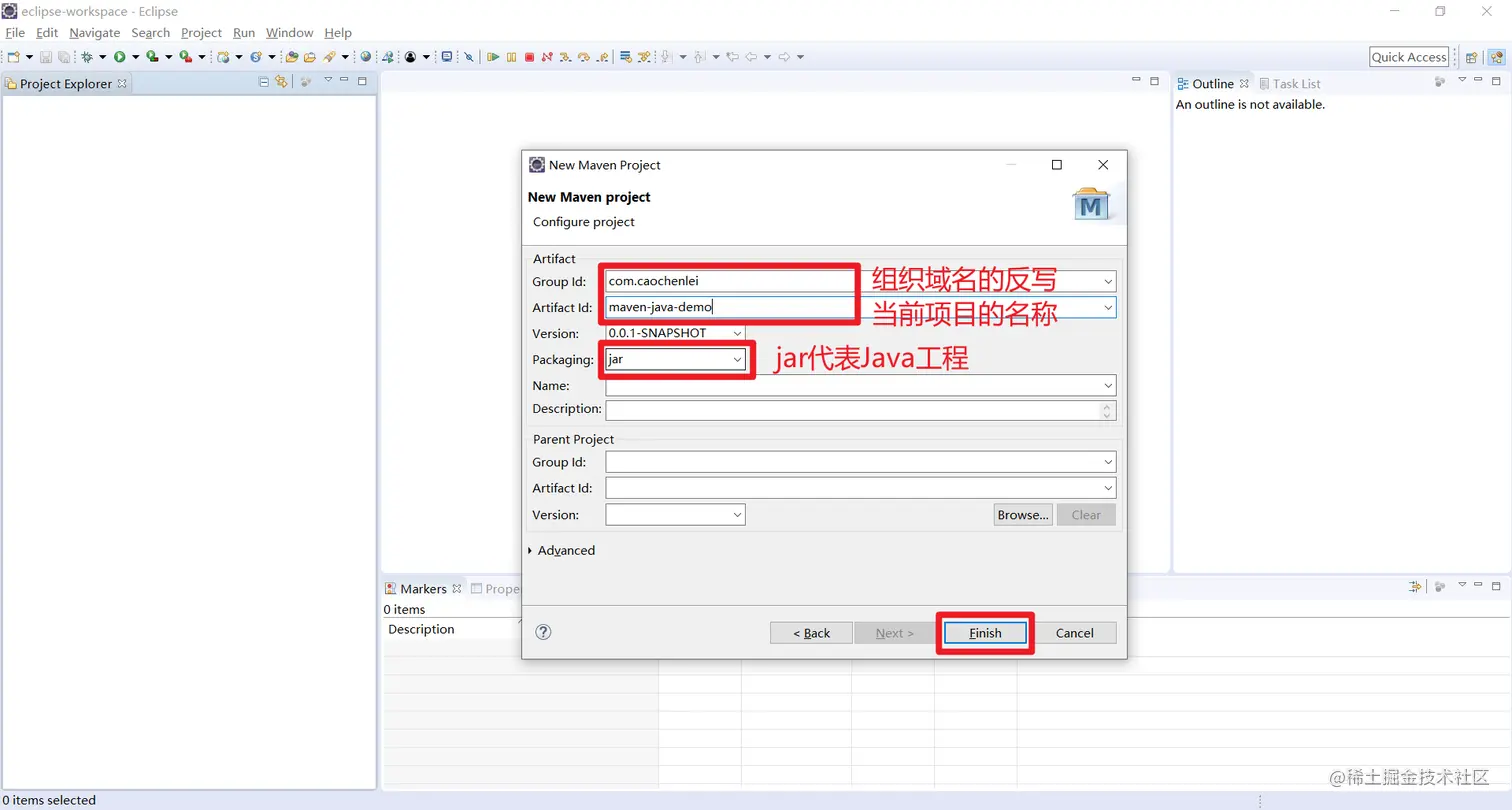
Task: Open the internal web browser globe icon
Action: tap(365, 57)
